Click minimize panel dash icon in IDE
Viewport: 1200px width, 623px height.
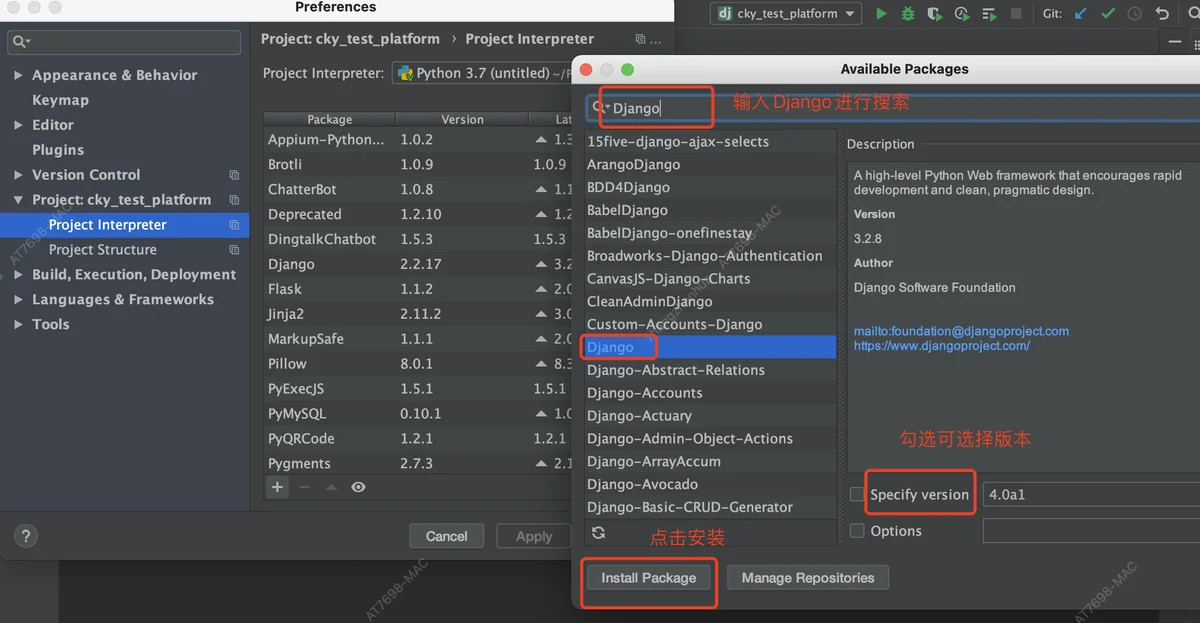(1175, 42)
